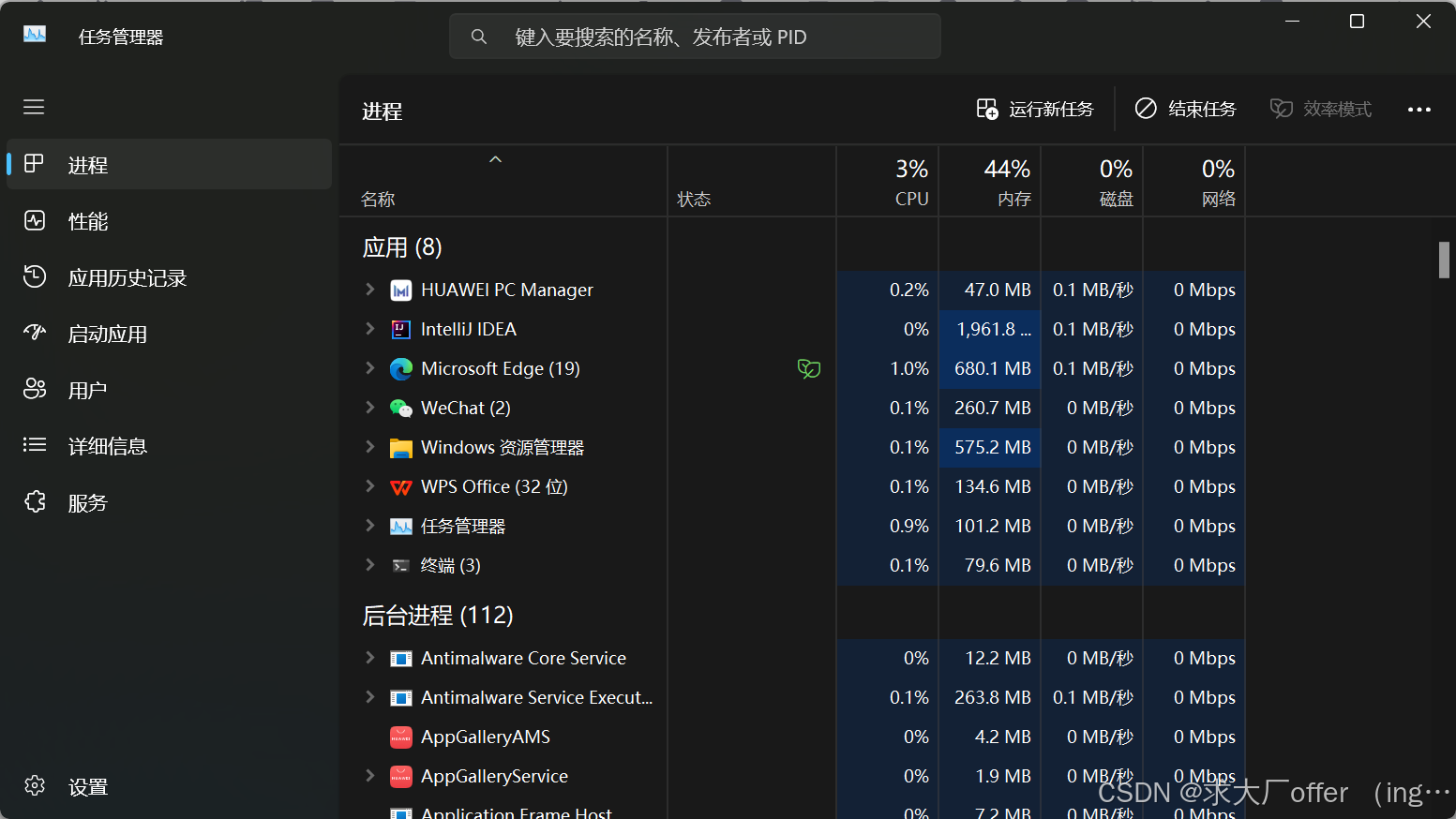Click 效率模式 efficiency mode button
The height and width of the screenshot is (819, 1456).
1321,110
